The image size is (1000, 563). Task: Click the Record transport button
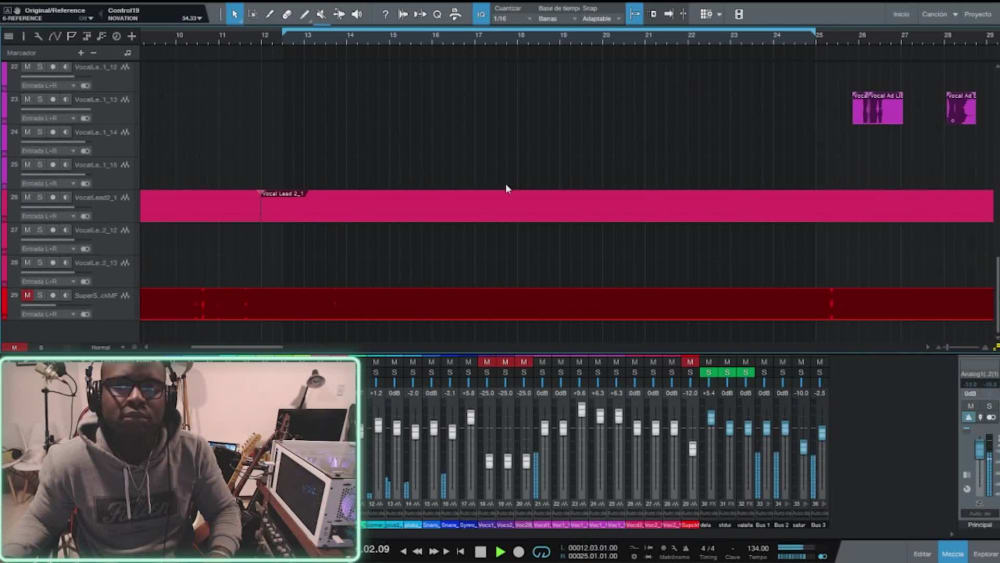518,552
